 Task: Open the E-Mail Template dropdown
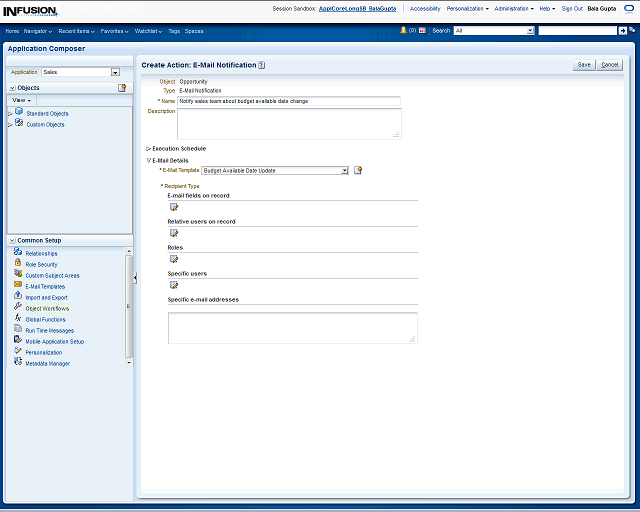coord(344,171)
